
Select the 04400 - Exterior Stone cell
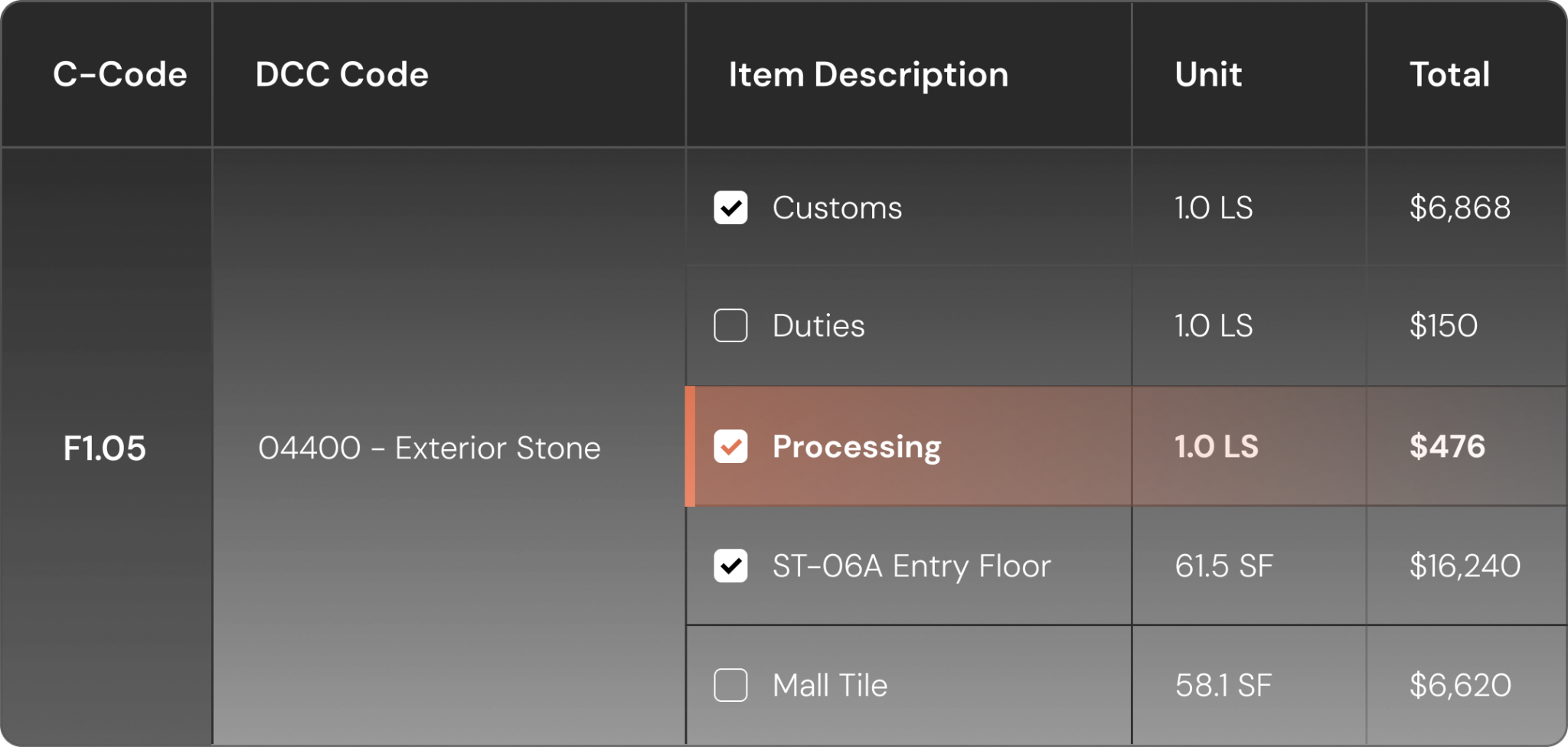[x=429, y=448]
